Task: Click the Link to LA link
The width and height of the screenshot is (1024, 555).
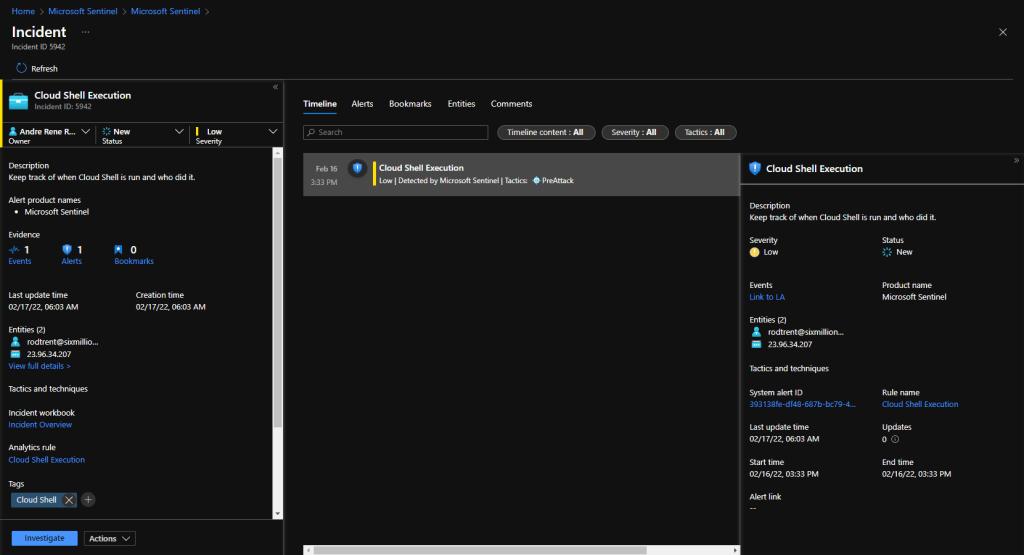Action: coord(767,297)
